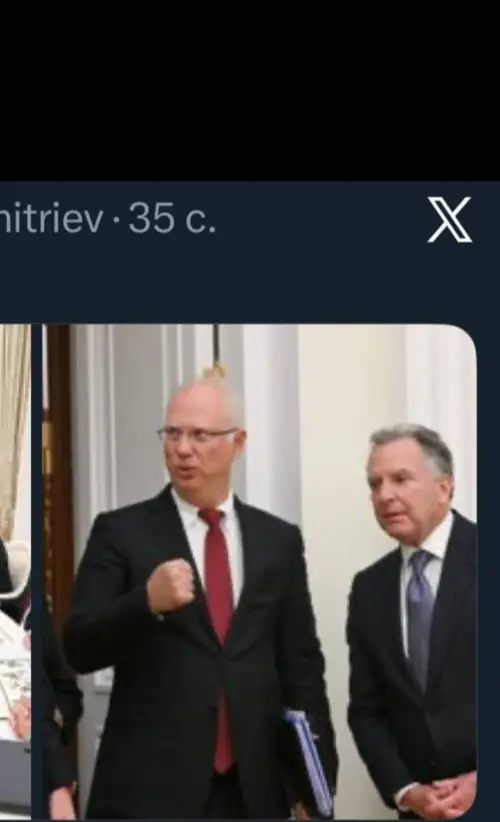
Task: Click the dark gap between the photos
Action: click(x=36, y=571)
